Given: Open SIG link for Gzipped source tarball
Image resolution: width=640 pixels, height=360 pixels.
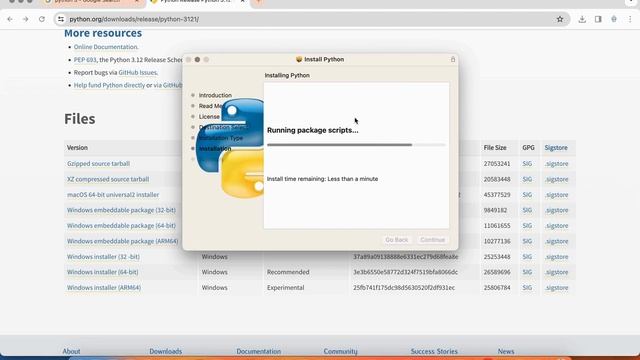Looking at the screenshot, I should 527,164.
